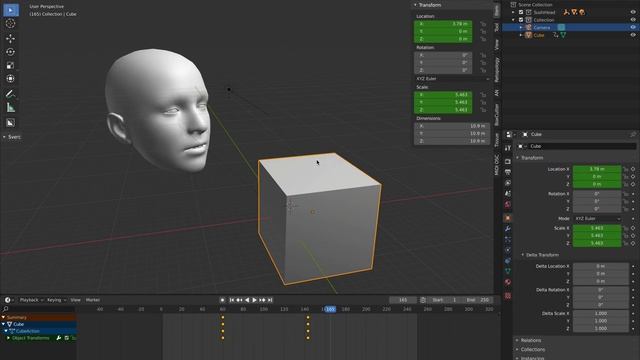The width and height of the screenshot is (640, 360).
Task: Open the World properties tab icon
Action: click(508, 204)
